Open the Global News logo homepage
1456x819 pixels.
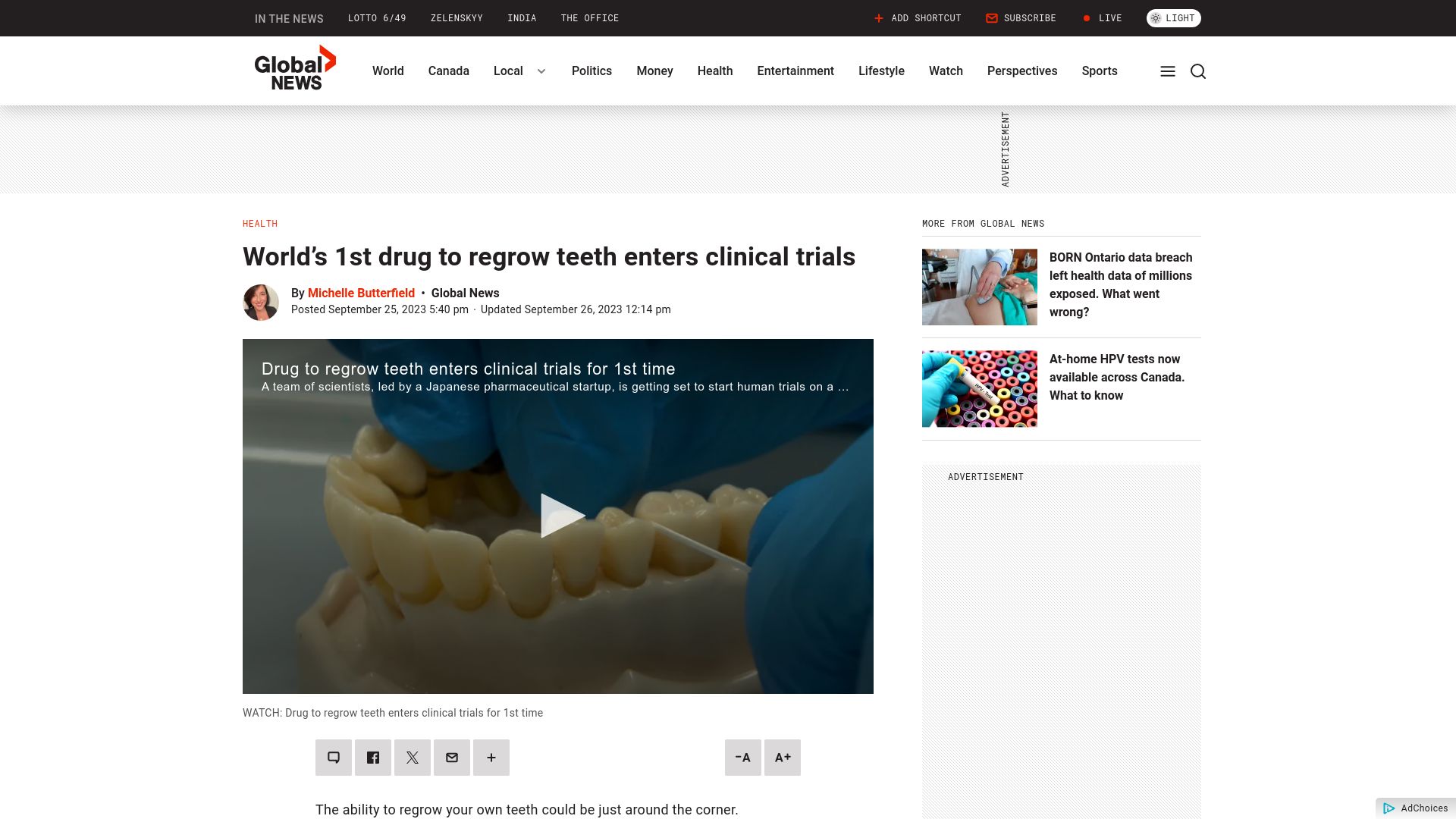(295, 68)
